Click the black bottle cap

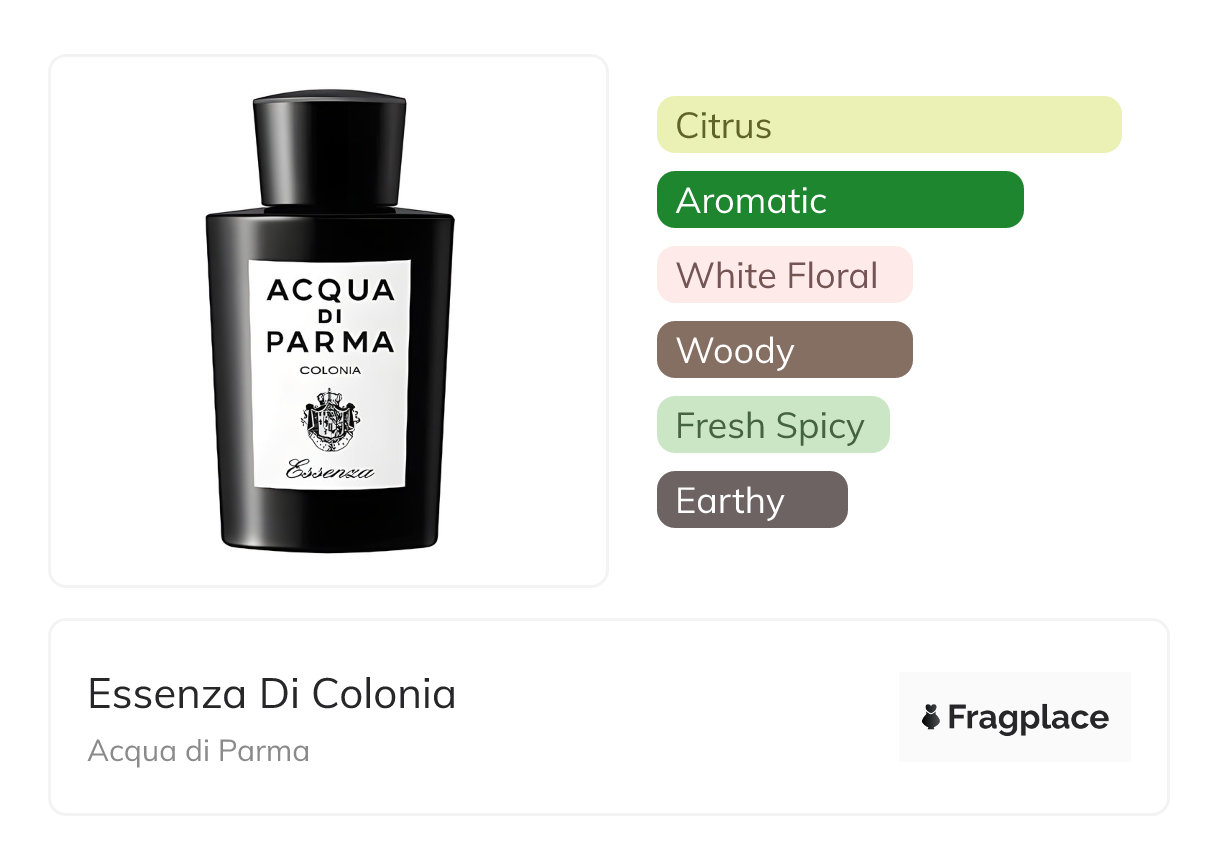[330, 148]
